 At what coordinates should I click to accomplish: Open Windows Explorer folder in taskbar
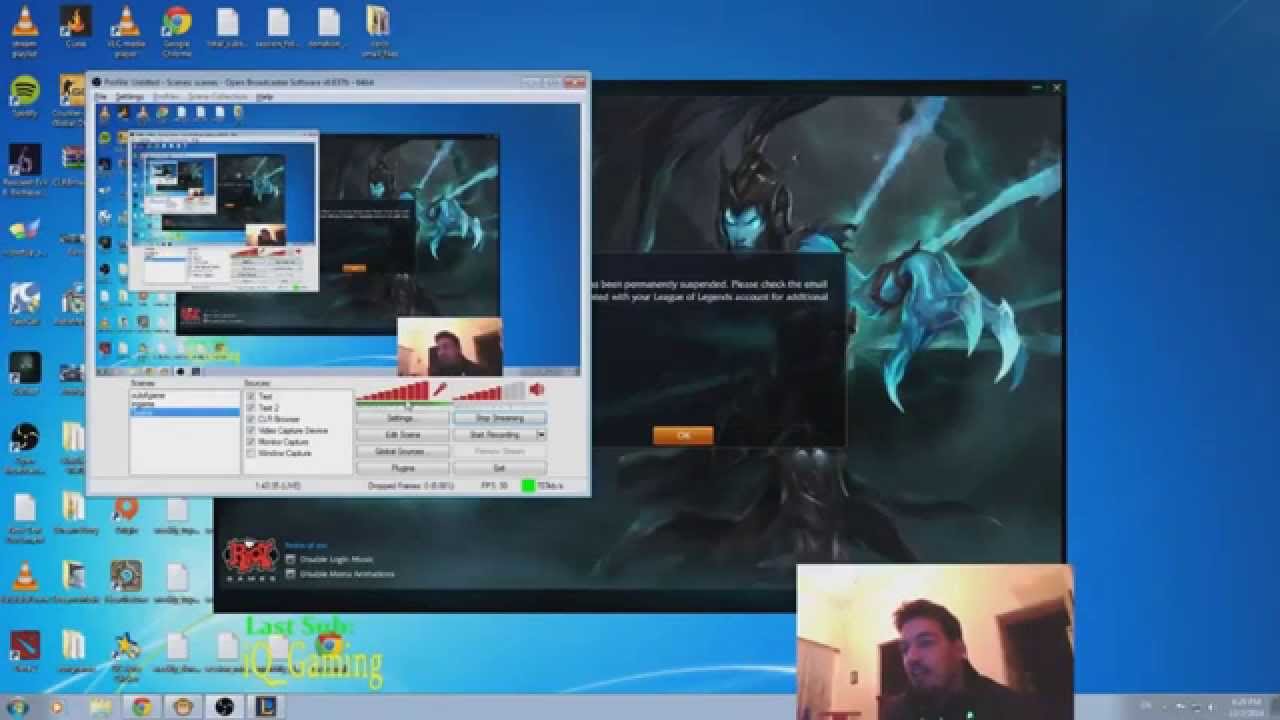tap(100, 707)
